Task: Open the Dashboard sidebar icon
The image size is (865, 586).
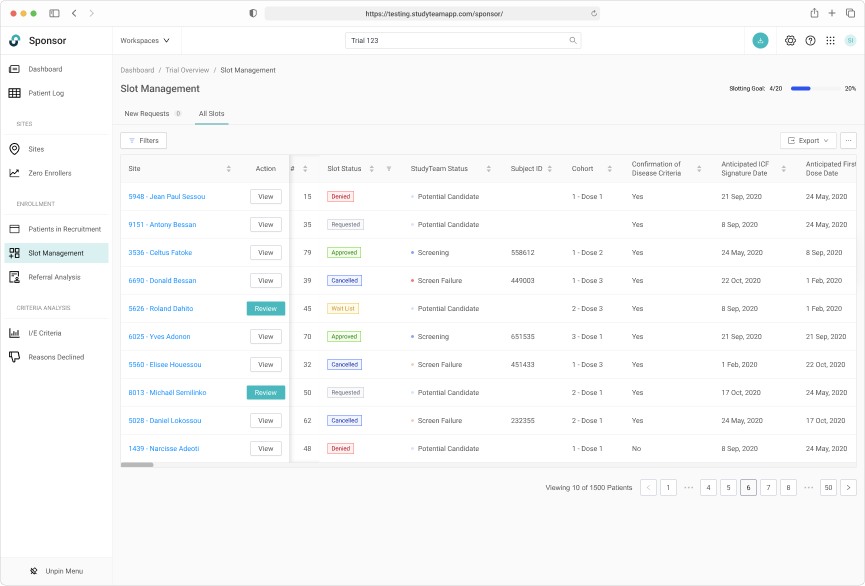Action: [15, 69]
